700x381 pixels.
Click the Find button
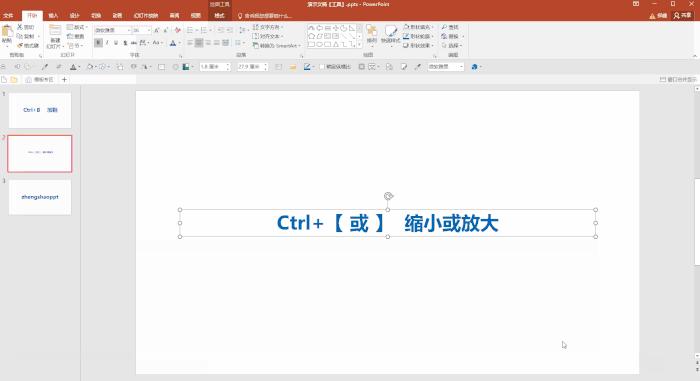click(x=450, y=27)
